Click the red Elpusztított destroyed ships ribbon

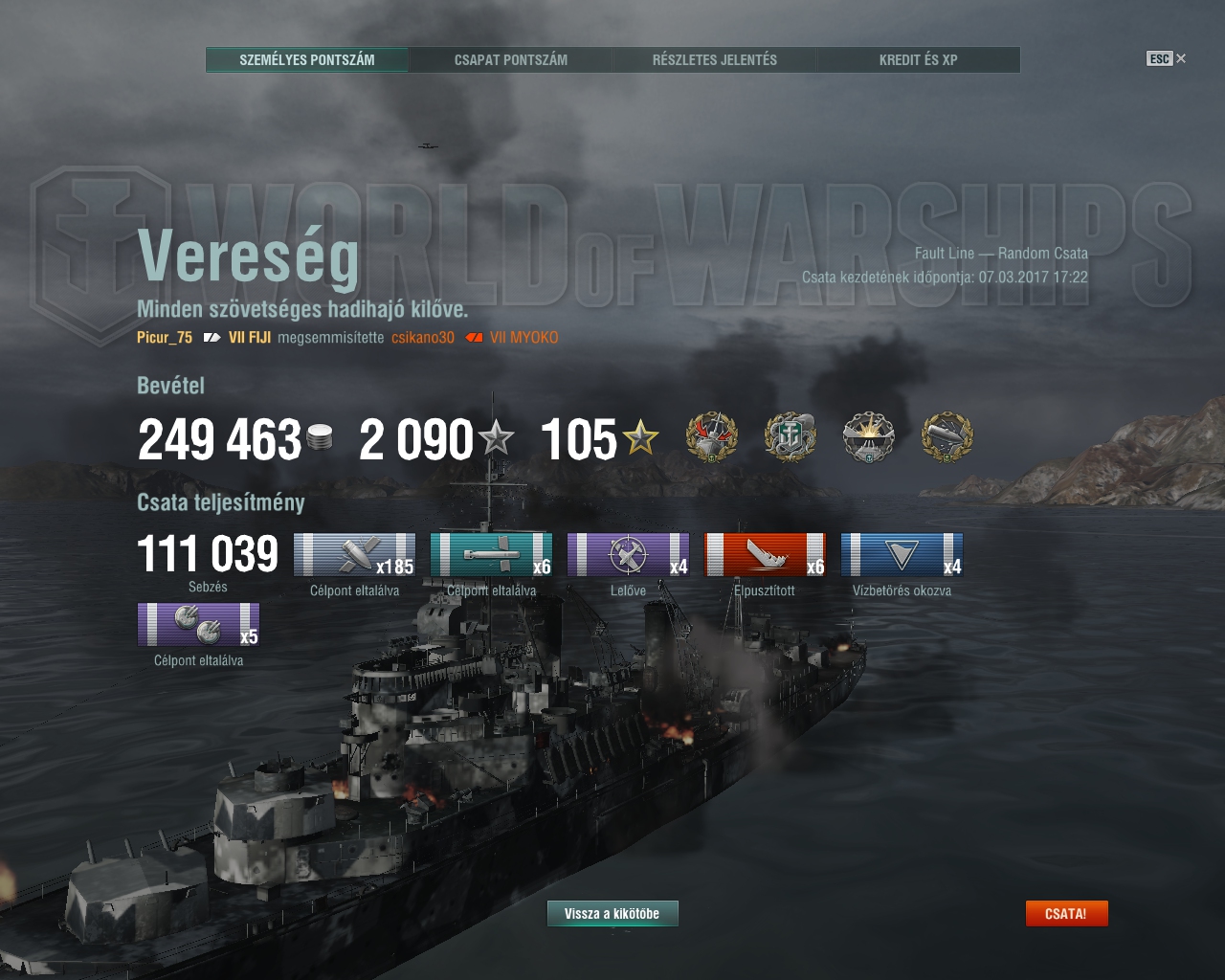(766, 555)
